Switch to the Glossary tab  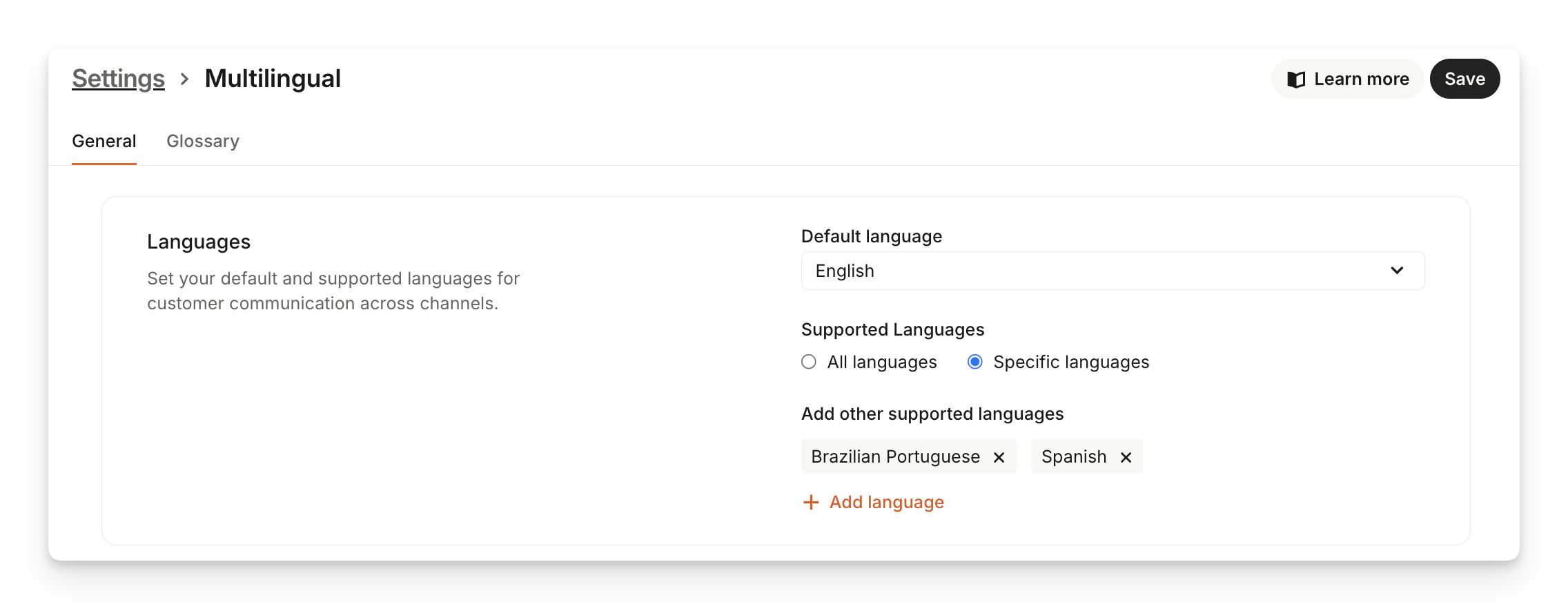203,141
